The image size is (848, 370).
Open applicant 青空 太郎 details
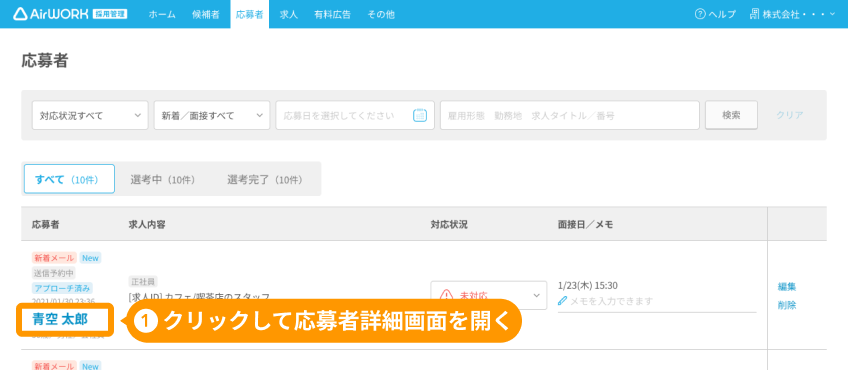[60, 319]
